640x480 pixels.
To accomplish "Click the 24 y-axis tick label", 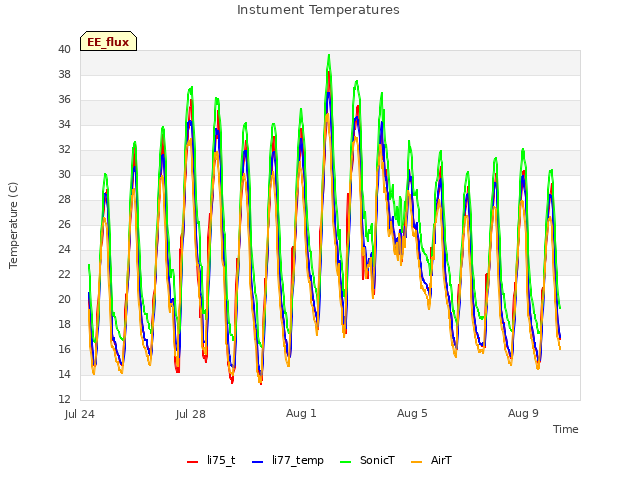I will coord(64,249).
